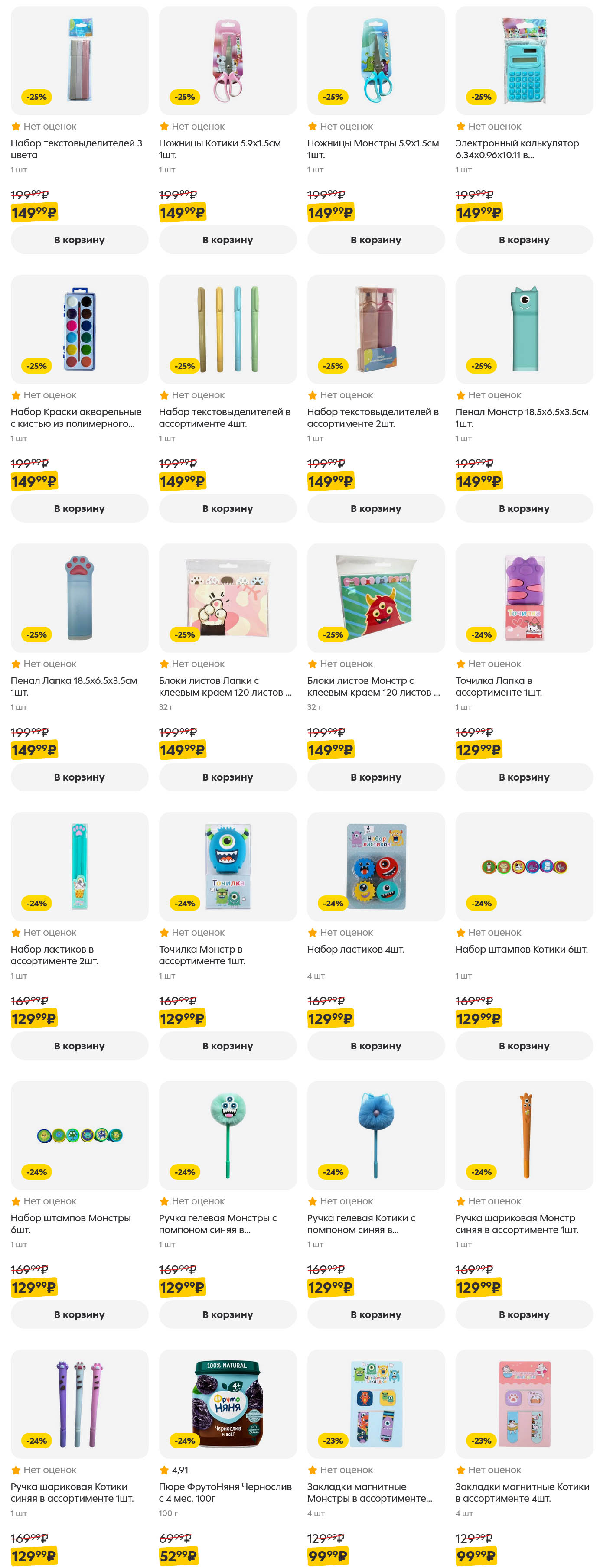Add Пенал Монстр to cart

[524, 508]
